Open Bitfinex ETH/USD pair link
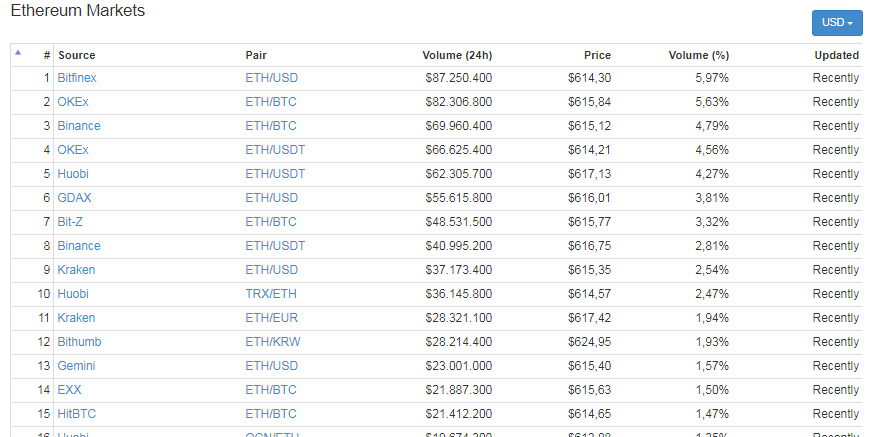Screen dimensions: 880x437 point(271,78)
